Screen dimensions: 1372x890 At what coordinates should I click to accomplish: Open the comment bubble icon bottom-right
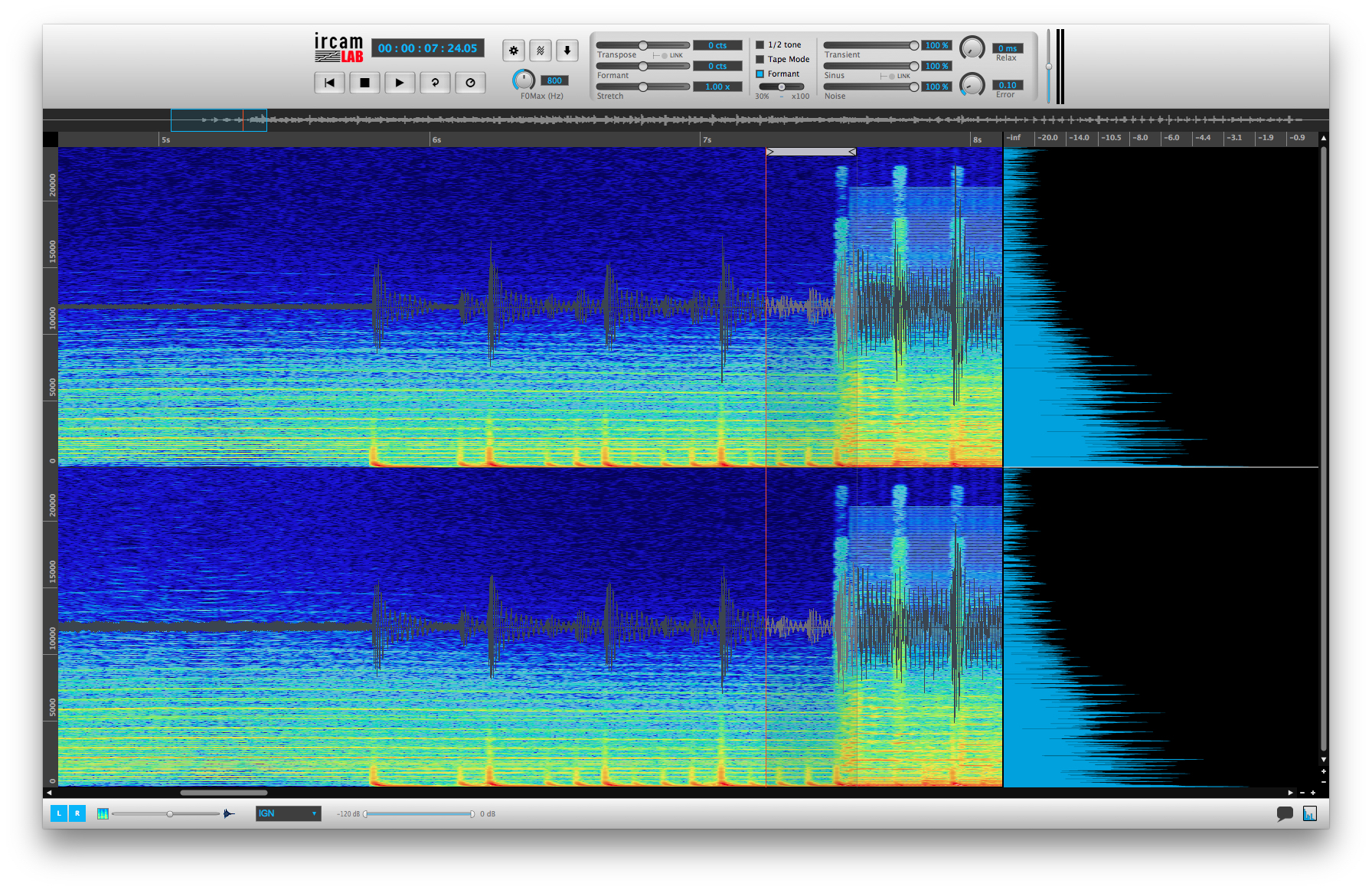(x=1286, y=815)
